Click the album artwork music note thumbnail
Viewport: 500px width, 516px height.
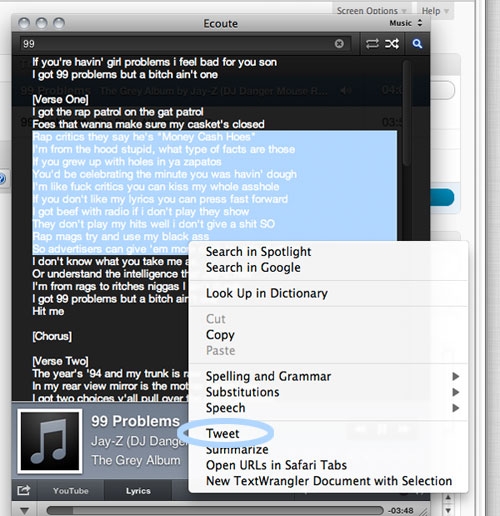click(50, 441)
